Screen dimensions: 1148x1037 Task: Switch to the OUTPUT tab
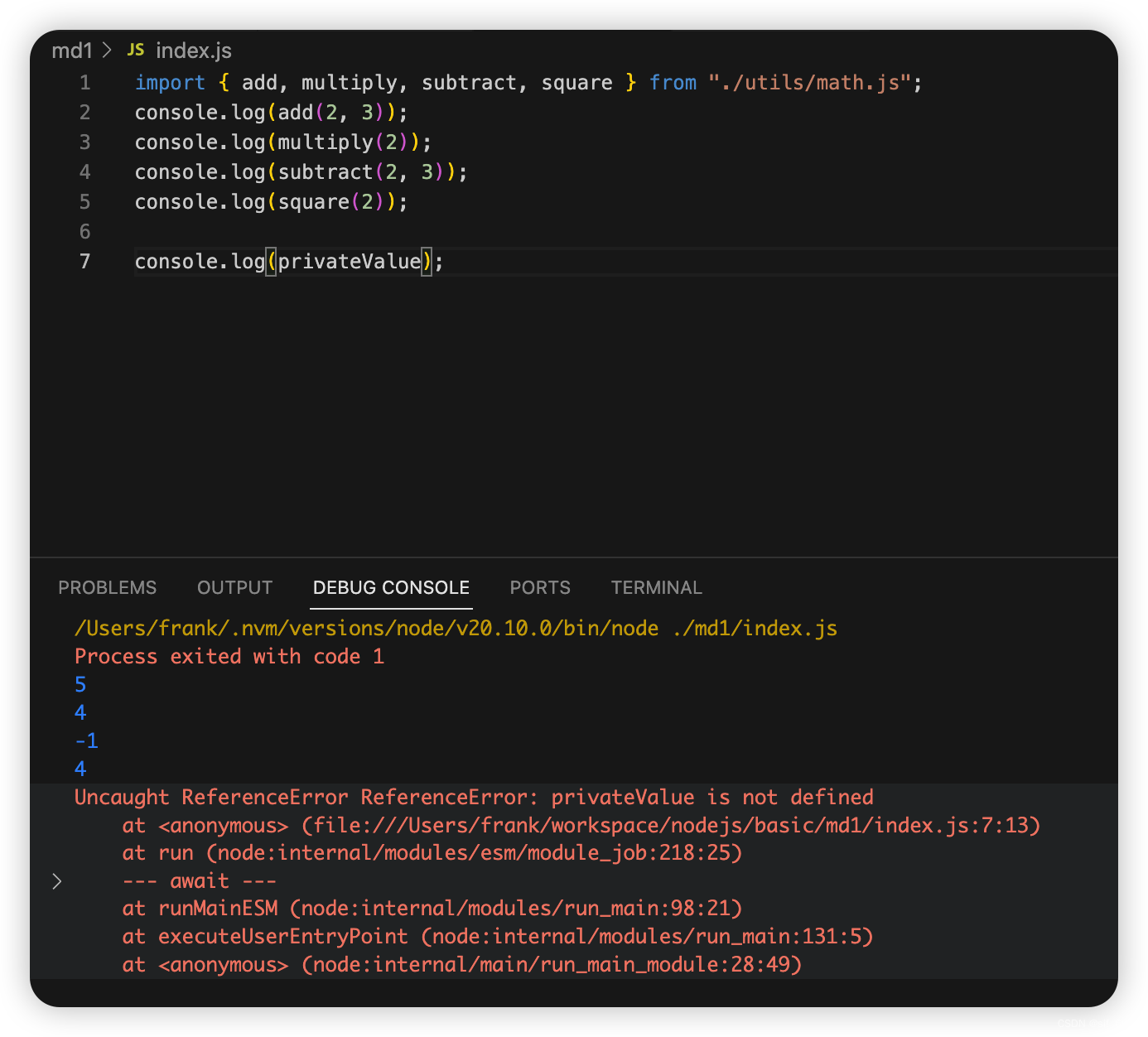tap(235, 587)
